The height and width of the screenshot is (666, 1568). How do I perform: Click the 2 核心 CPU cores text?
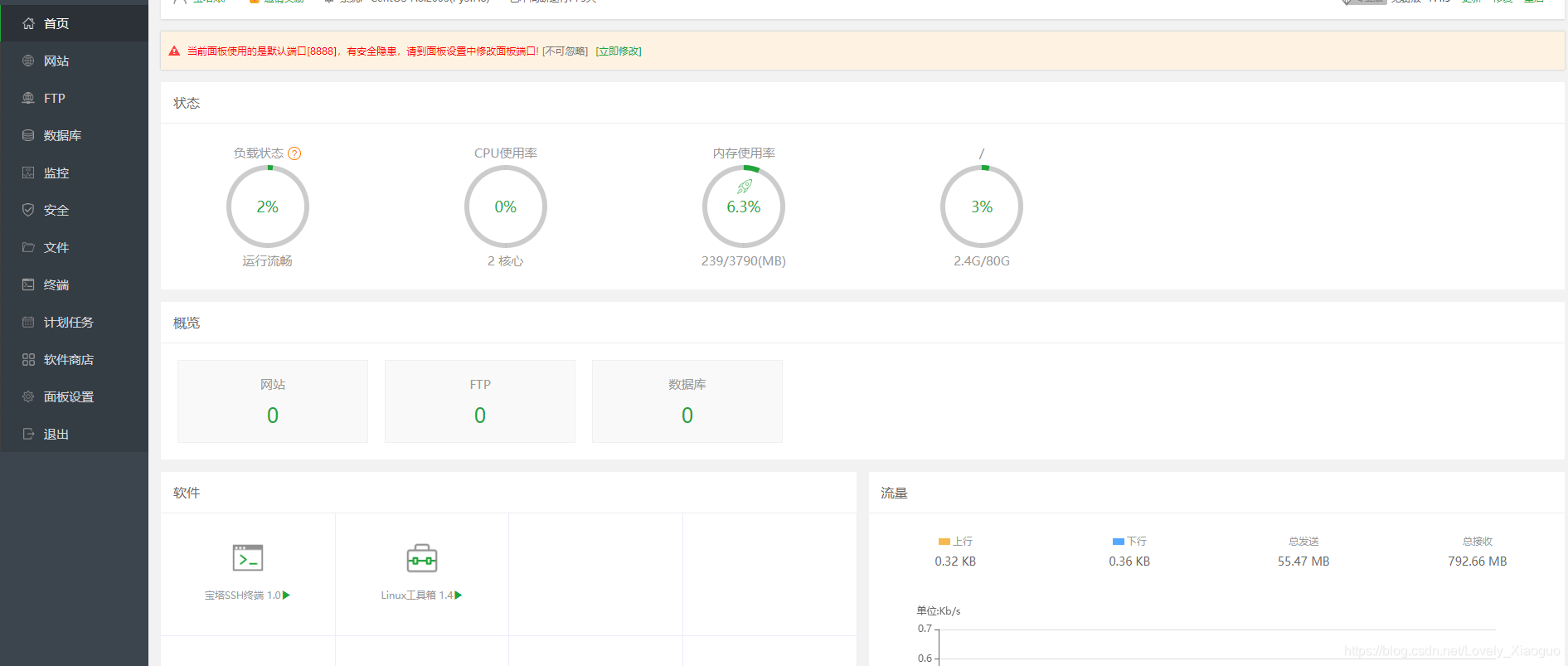[x=506, y=261]
